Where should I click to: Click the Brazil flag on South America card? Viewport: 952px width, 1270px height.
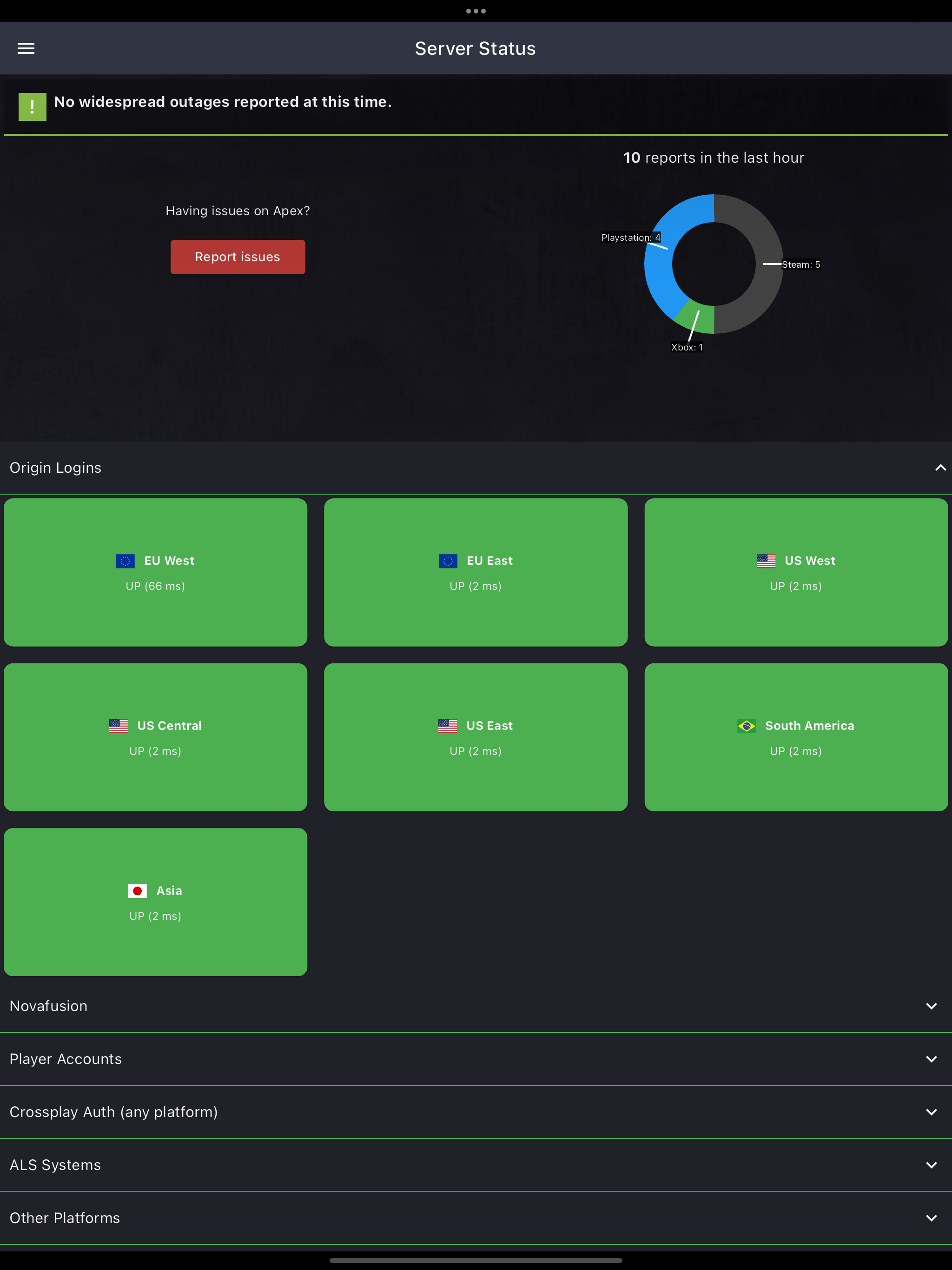(747, 726)
